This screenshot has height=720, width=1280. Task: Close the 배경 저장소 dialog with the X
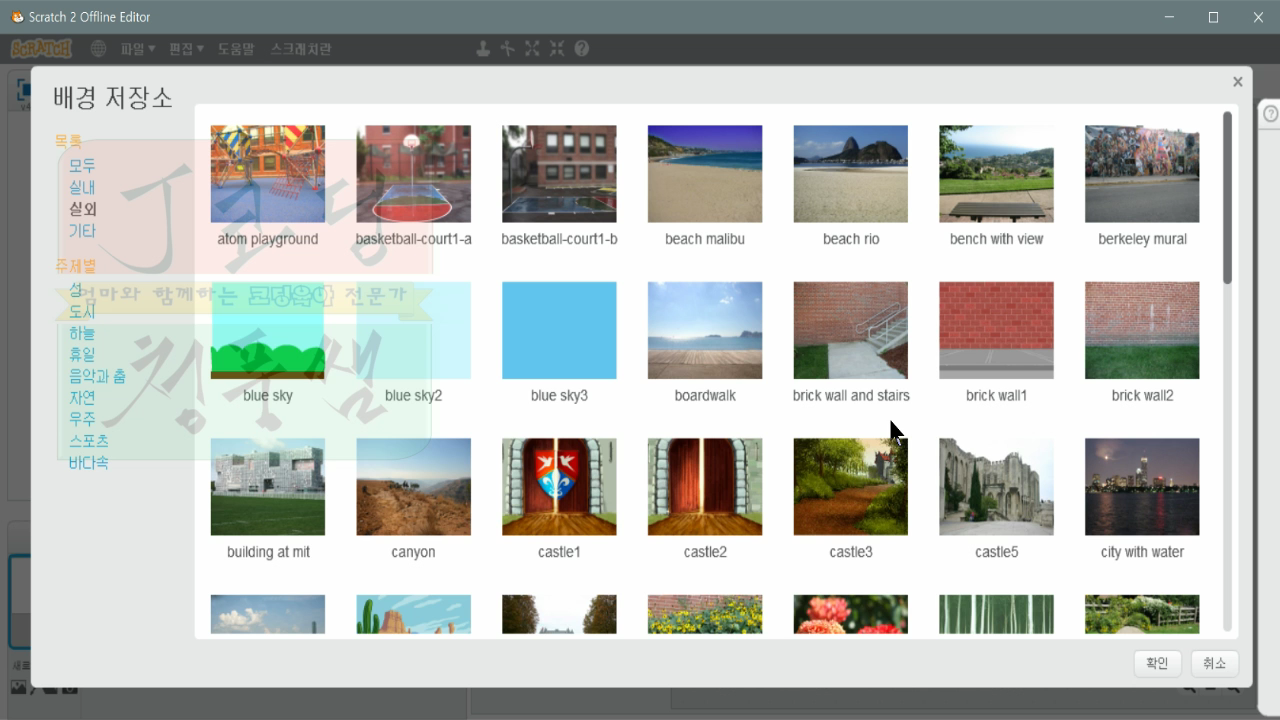[1238, 82]
